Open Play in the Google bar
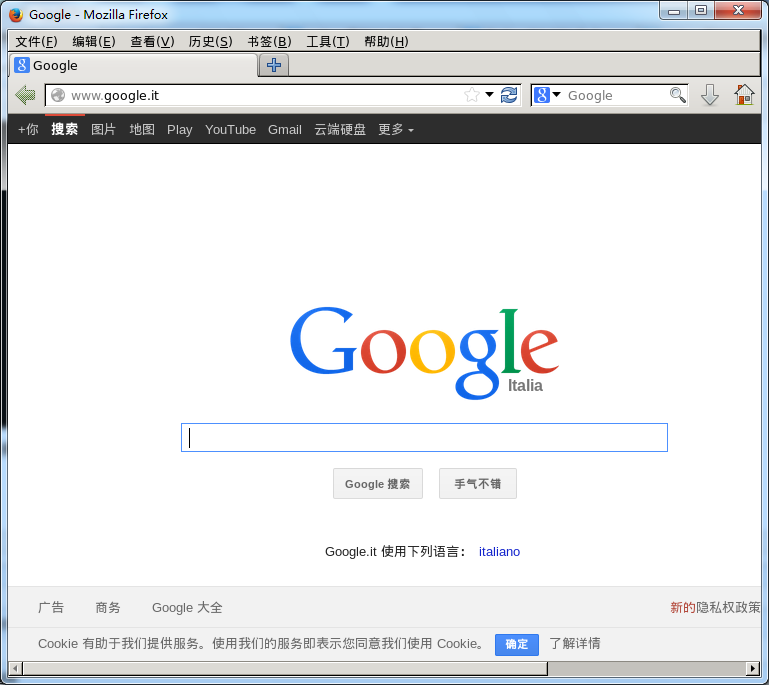This screenshot has height=685, width=769. (x=179, y=129)
